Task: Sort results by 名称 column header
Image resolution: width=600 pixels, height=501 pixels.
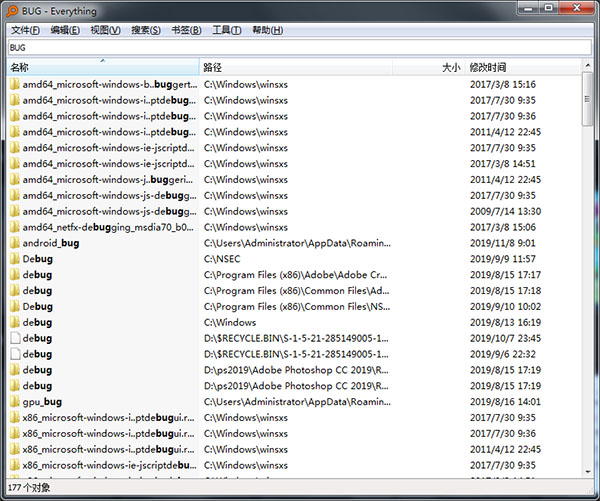Action: tap(100, 68)
